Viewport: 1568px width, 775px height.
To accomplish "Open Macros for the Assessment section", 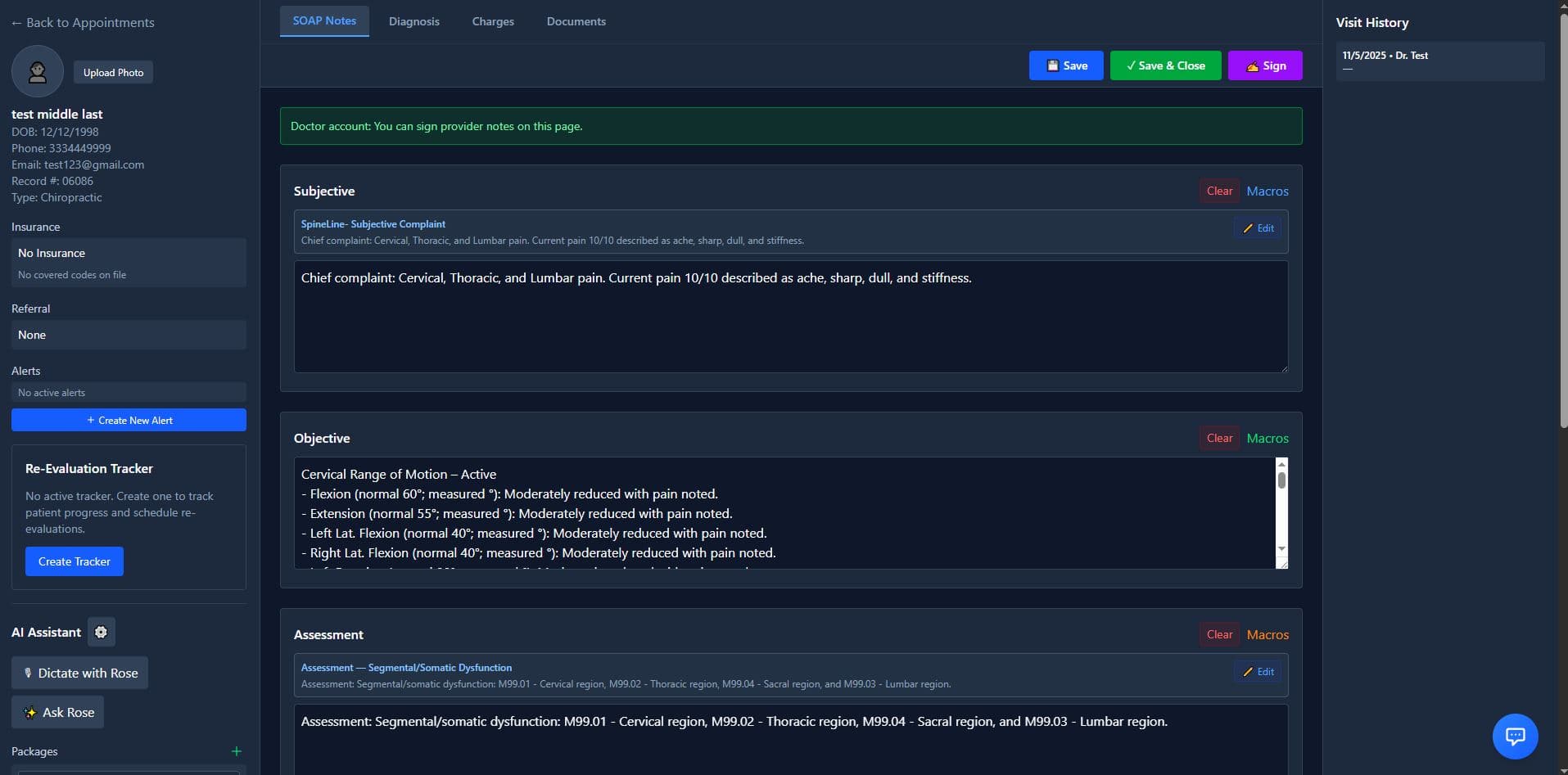I will click(1267, 634).
